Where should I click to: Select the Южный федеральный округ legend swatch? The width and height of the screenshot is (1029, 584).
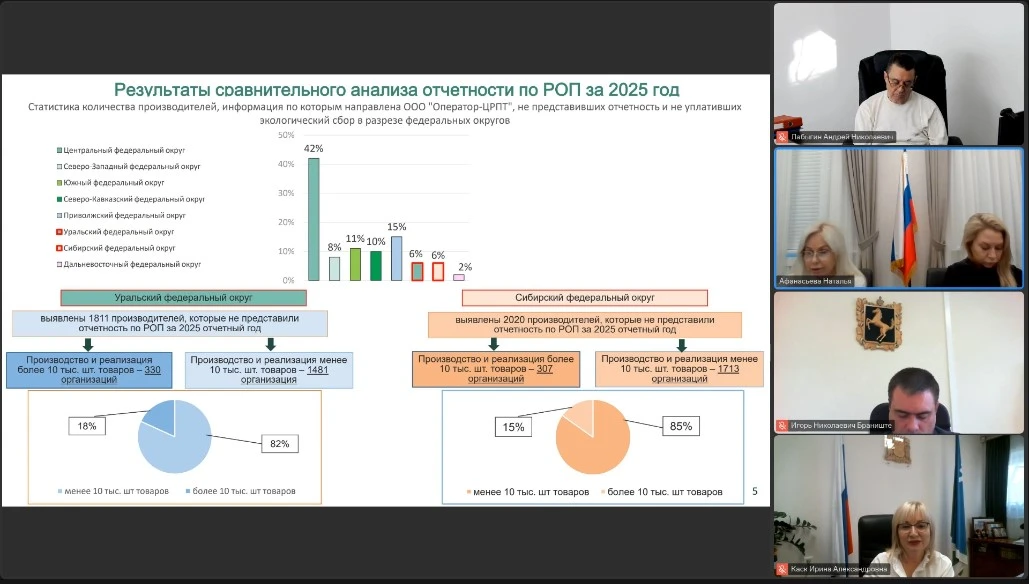[59, 183]
